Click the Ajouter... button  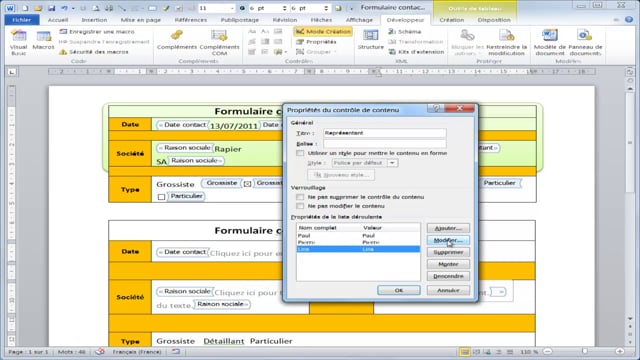point(448,228)
